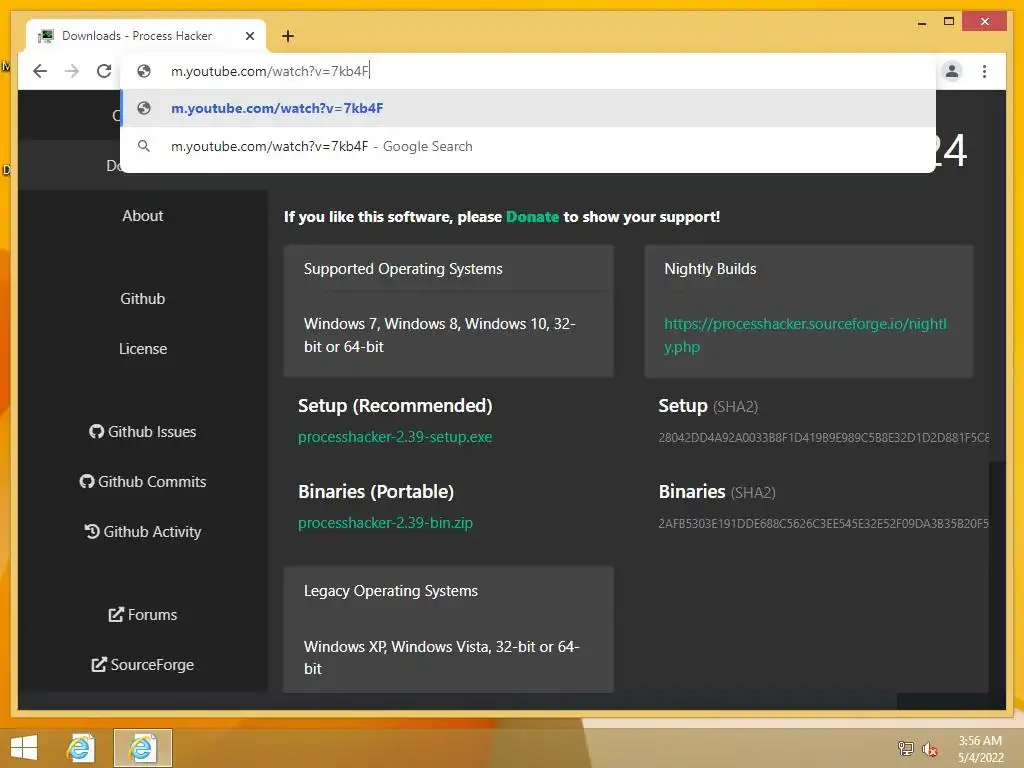1024x768 pixels.
Task: Open the Github sidebar link
Action: pos(142,298)
